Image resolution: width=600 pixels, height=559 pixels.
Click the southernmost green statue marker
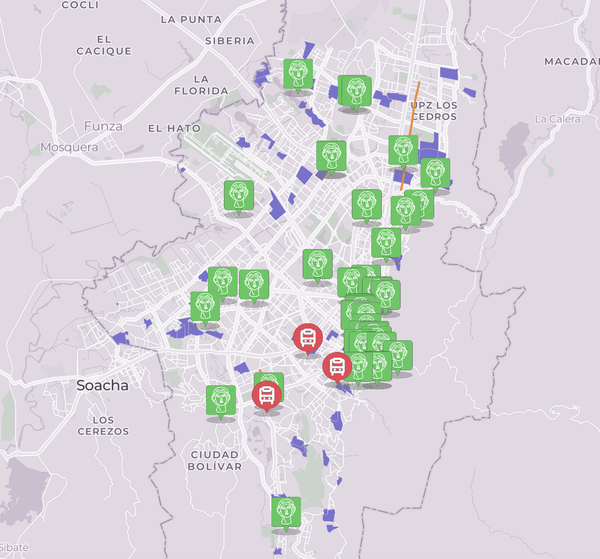[286, 511]
